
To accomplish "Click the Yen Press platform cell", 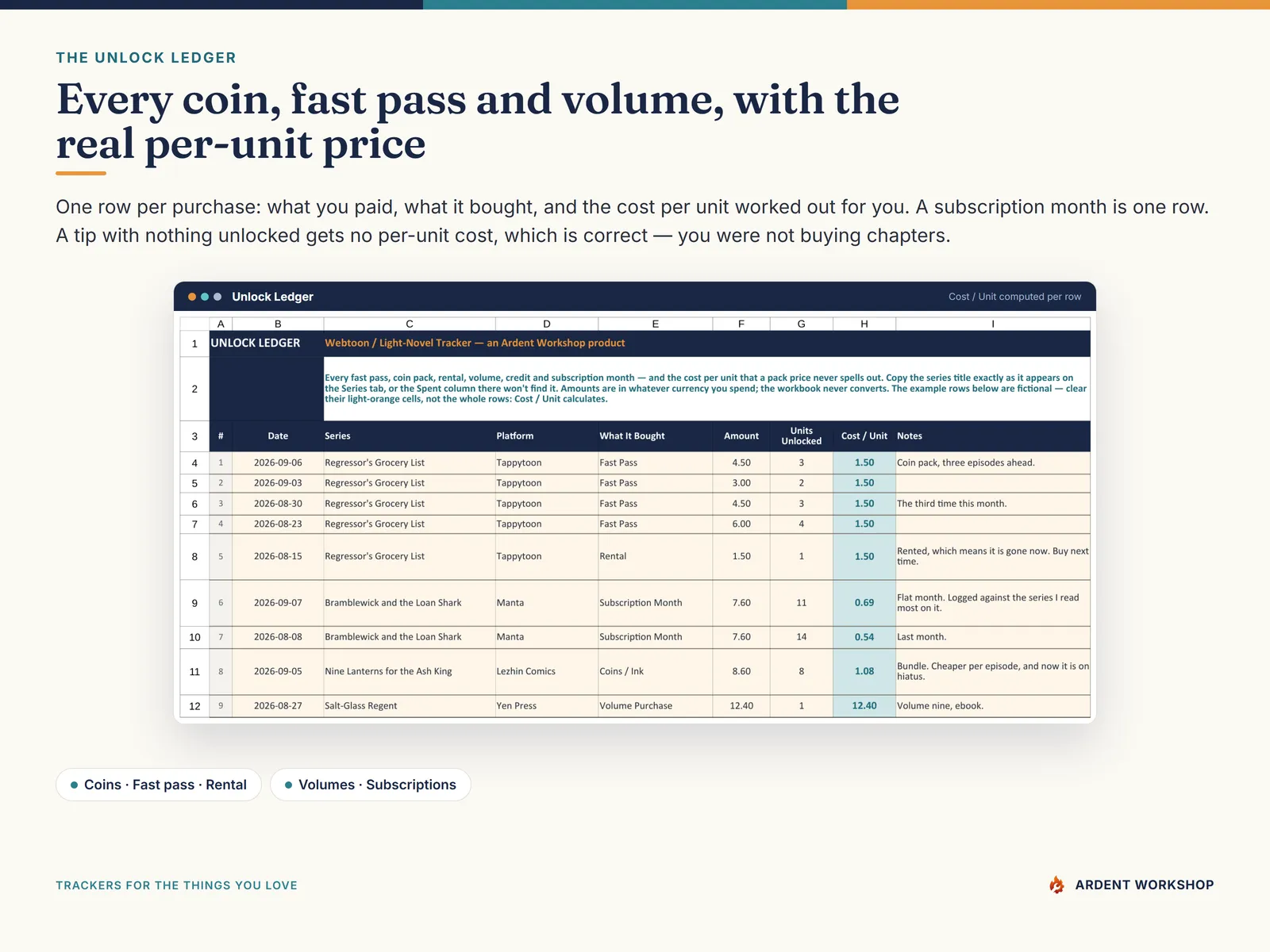I will coord(547,706).
